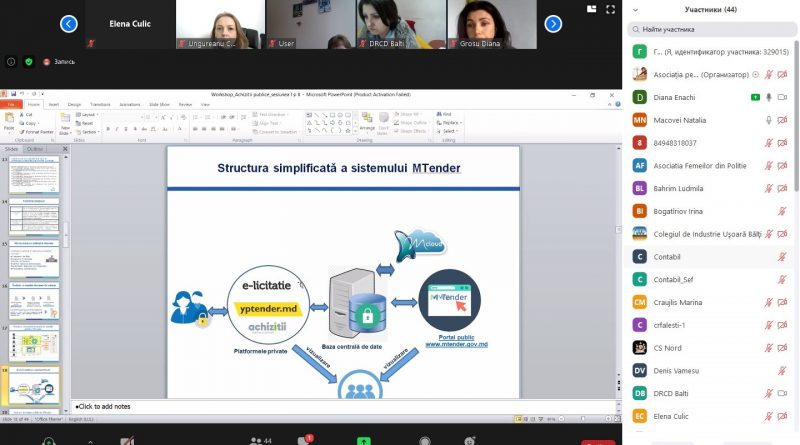Viewport: 800px width, 445px height.
Task: Open the Select dropdown
Action: pyautogui.click(x=447, y=131)
